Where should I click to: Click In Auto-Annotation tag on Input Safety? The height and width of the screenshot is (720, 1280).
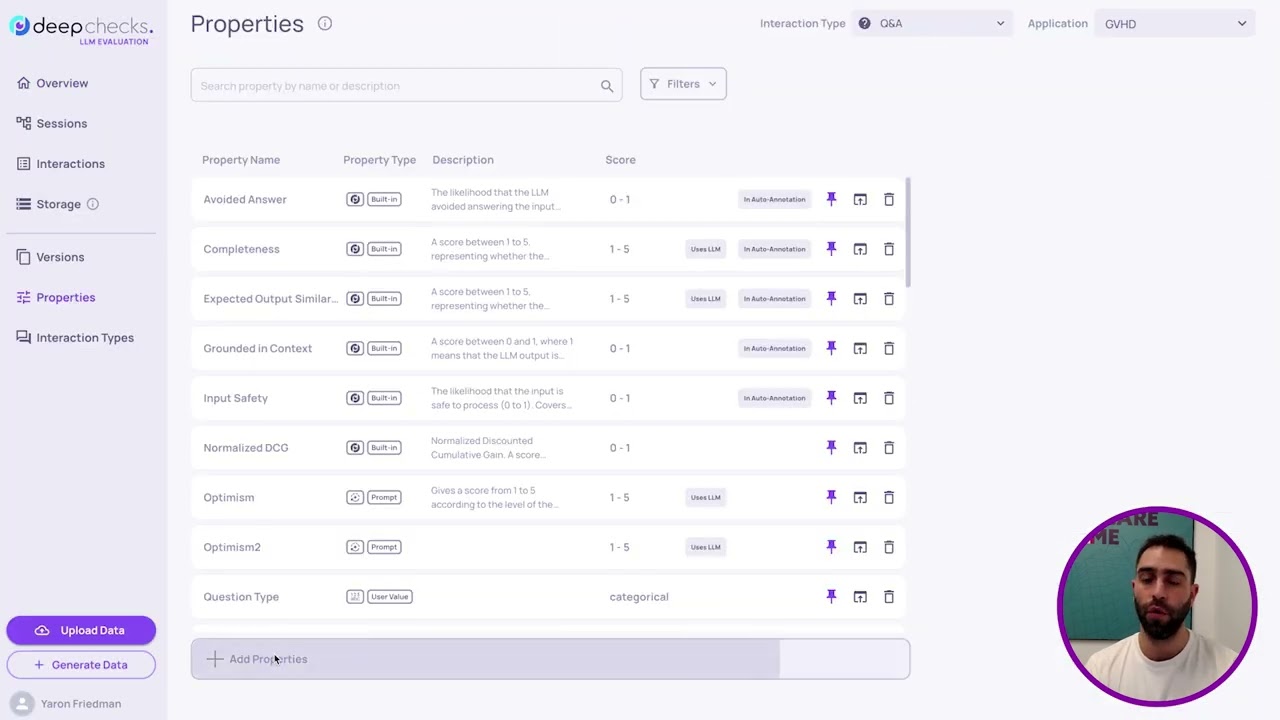coord(774,398)
